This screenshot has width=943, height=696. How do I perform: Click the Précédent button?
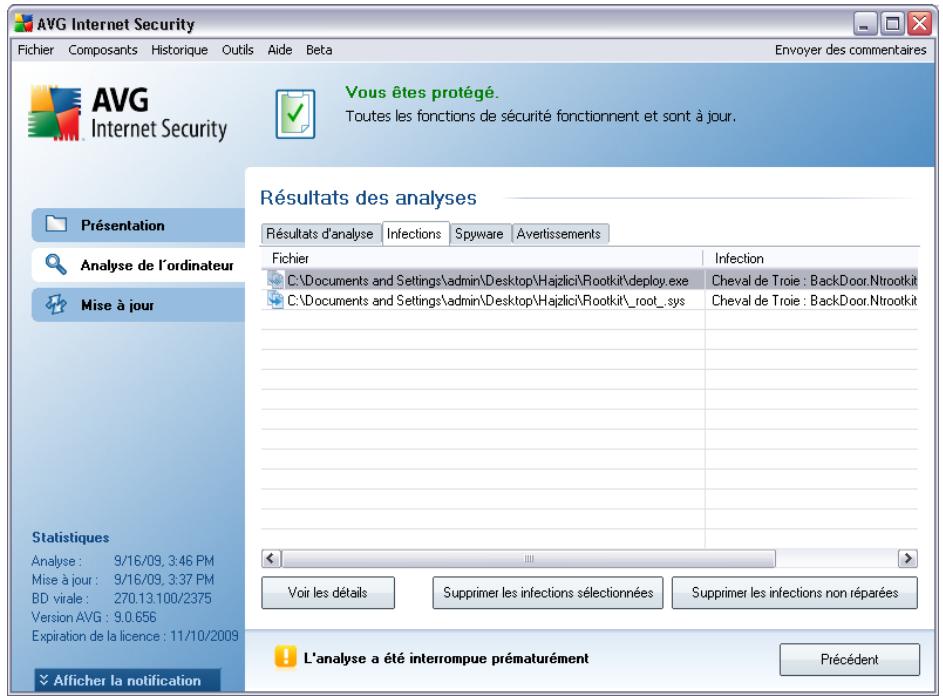click(x=849, y=659)
